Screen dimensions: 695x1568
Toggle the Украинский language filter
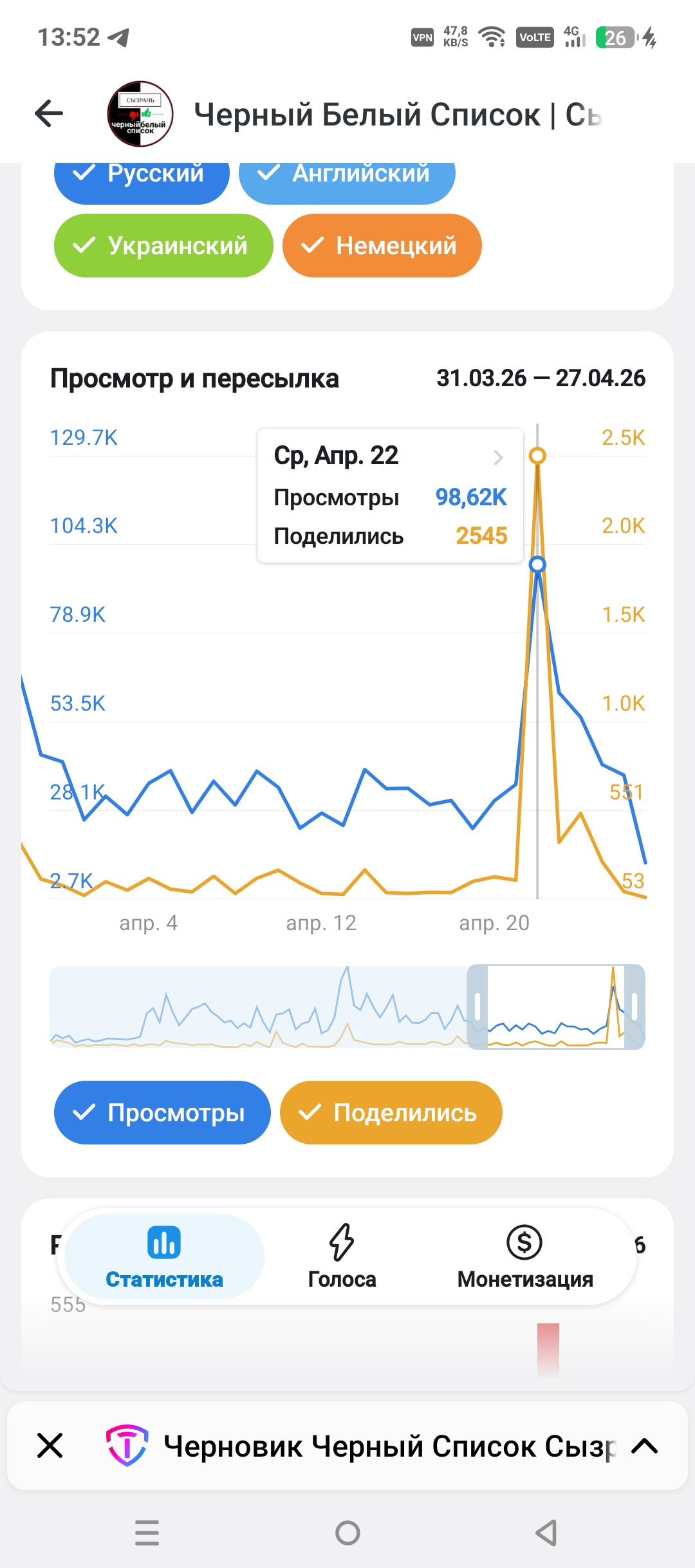click(x=163, y=246)
